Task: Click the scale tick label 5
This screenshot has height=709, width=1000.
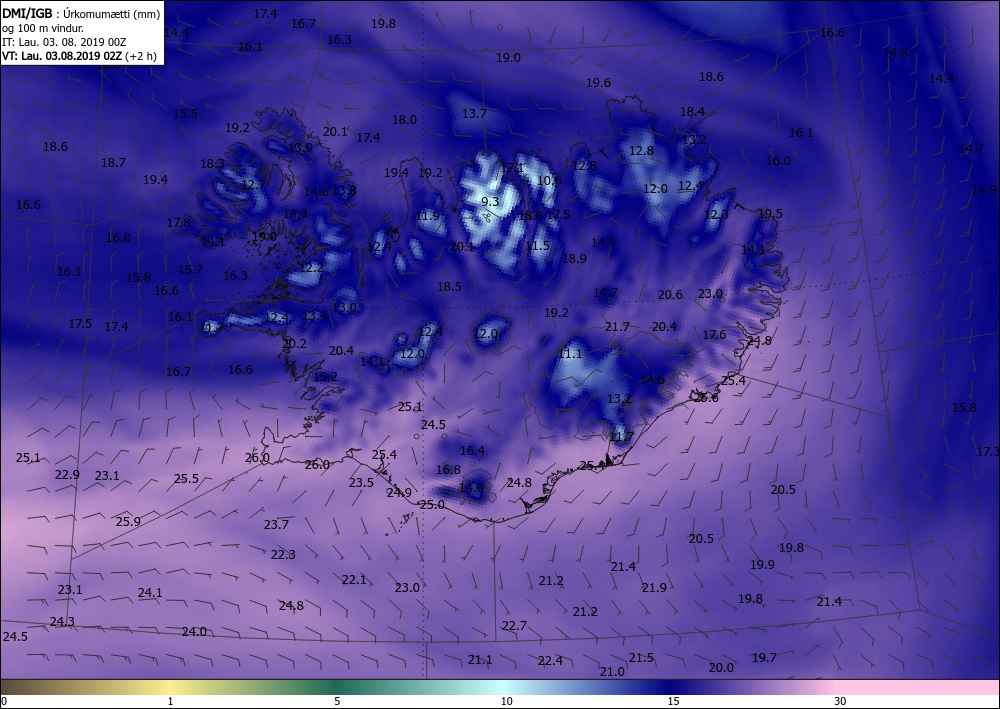Action: (x=337, y=701)
